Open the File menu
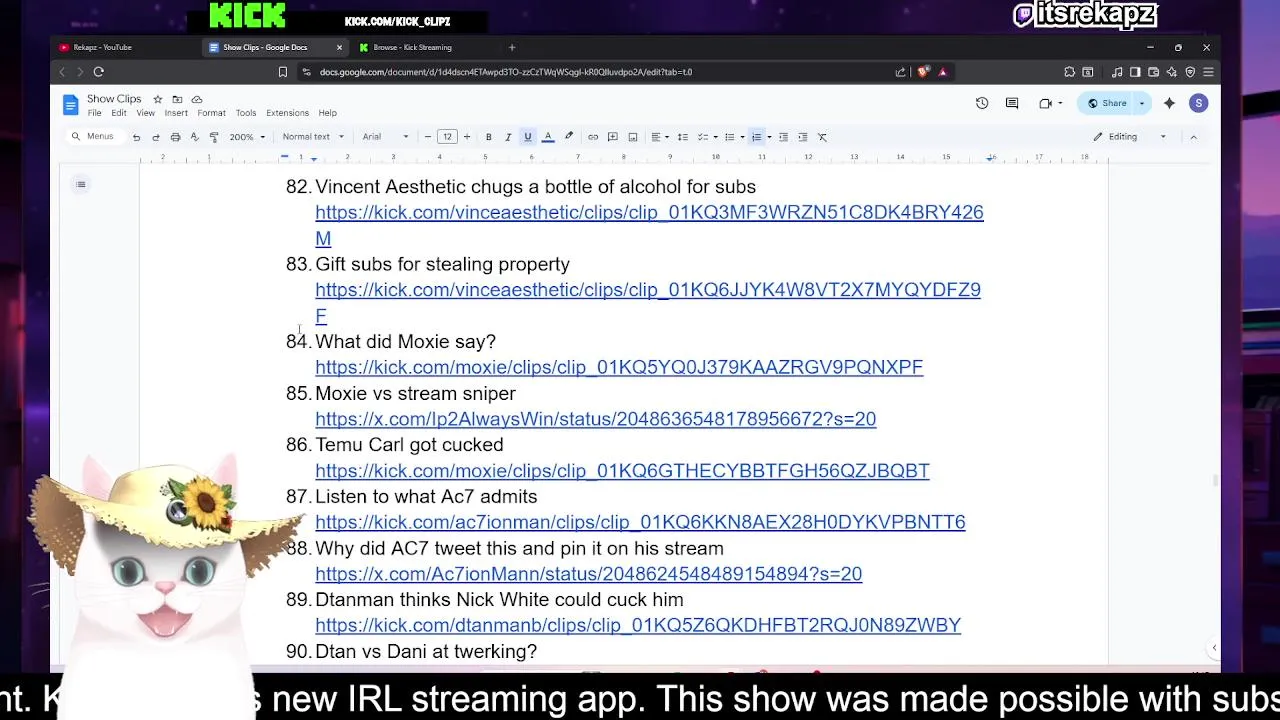1280x720 pixels. (94, 113)
